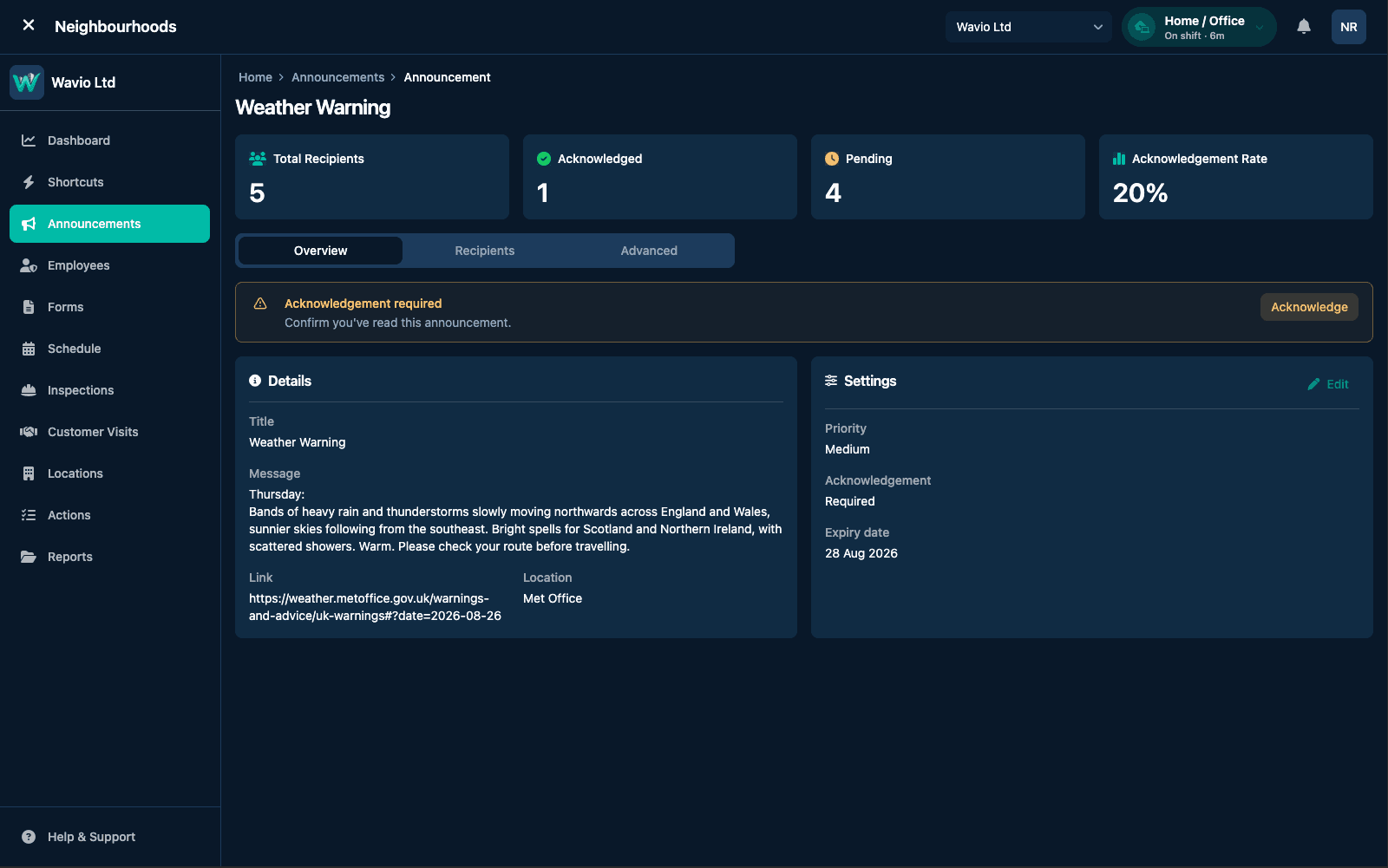The image size is (1388, 868).
Task: Edit the announcement Settings
Action: coord(1328,384)
